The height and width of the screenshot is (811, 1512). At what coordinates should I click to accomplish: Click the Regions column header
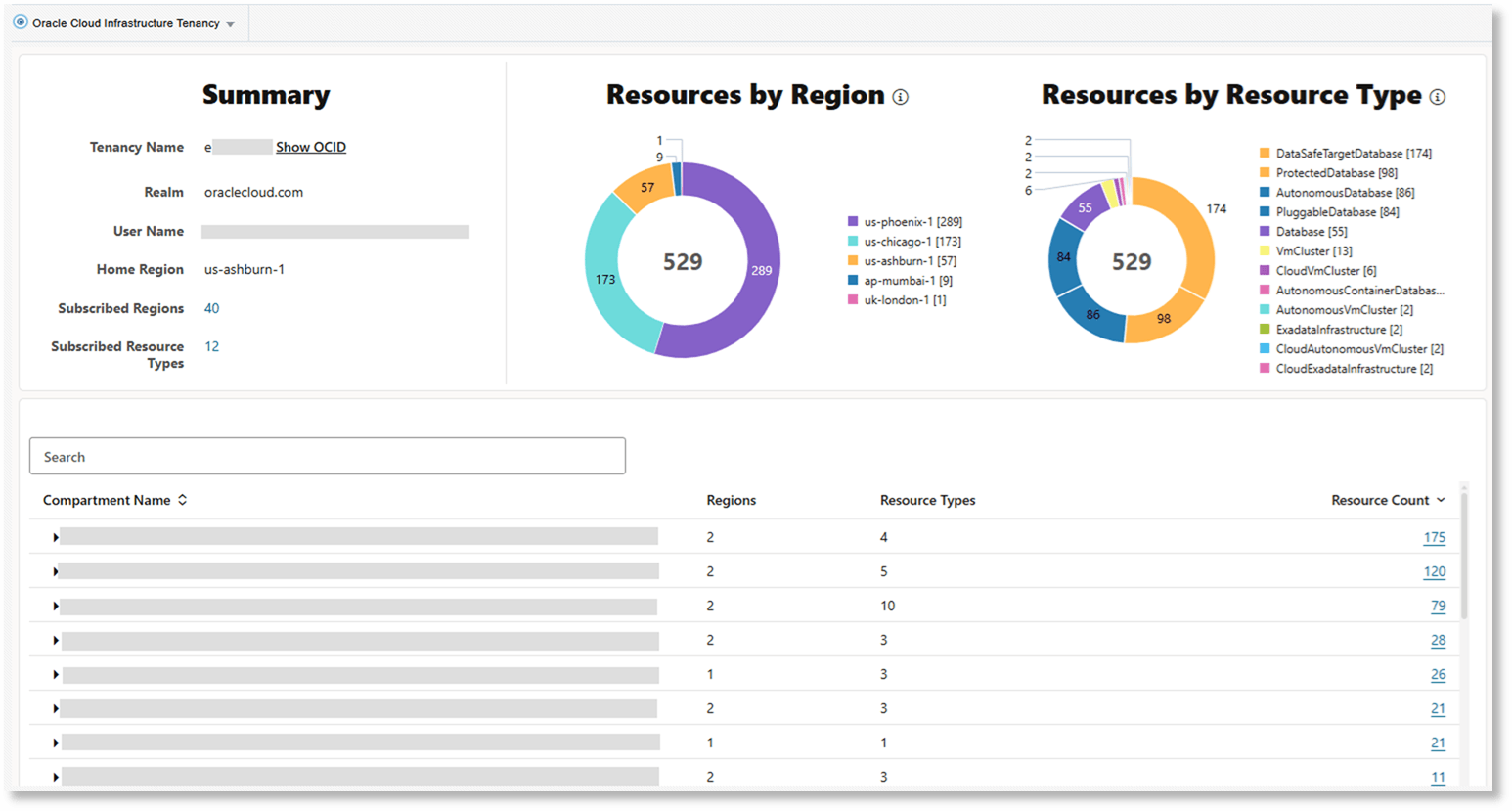tap(732, 500)
